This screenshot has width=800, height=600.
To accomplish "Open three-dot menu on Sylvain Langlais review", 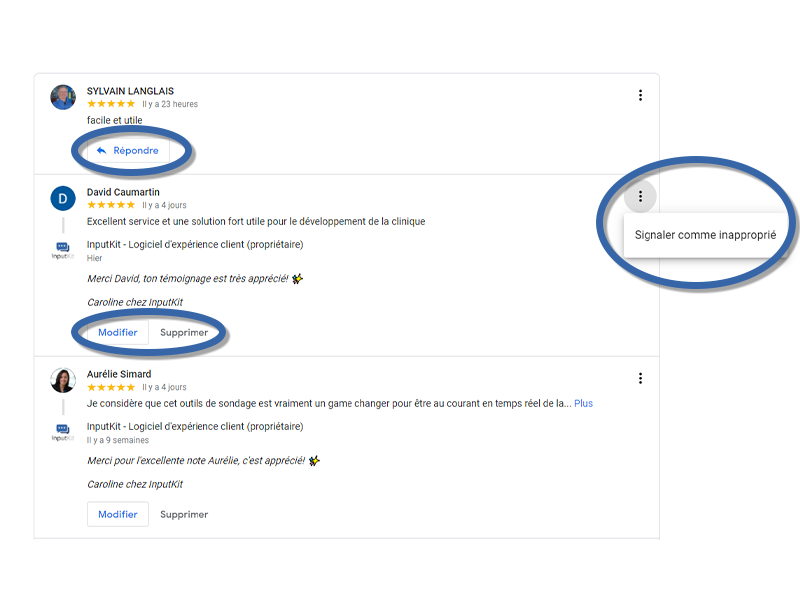I will coord(640,96).
